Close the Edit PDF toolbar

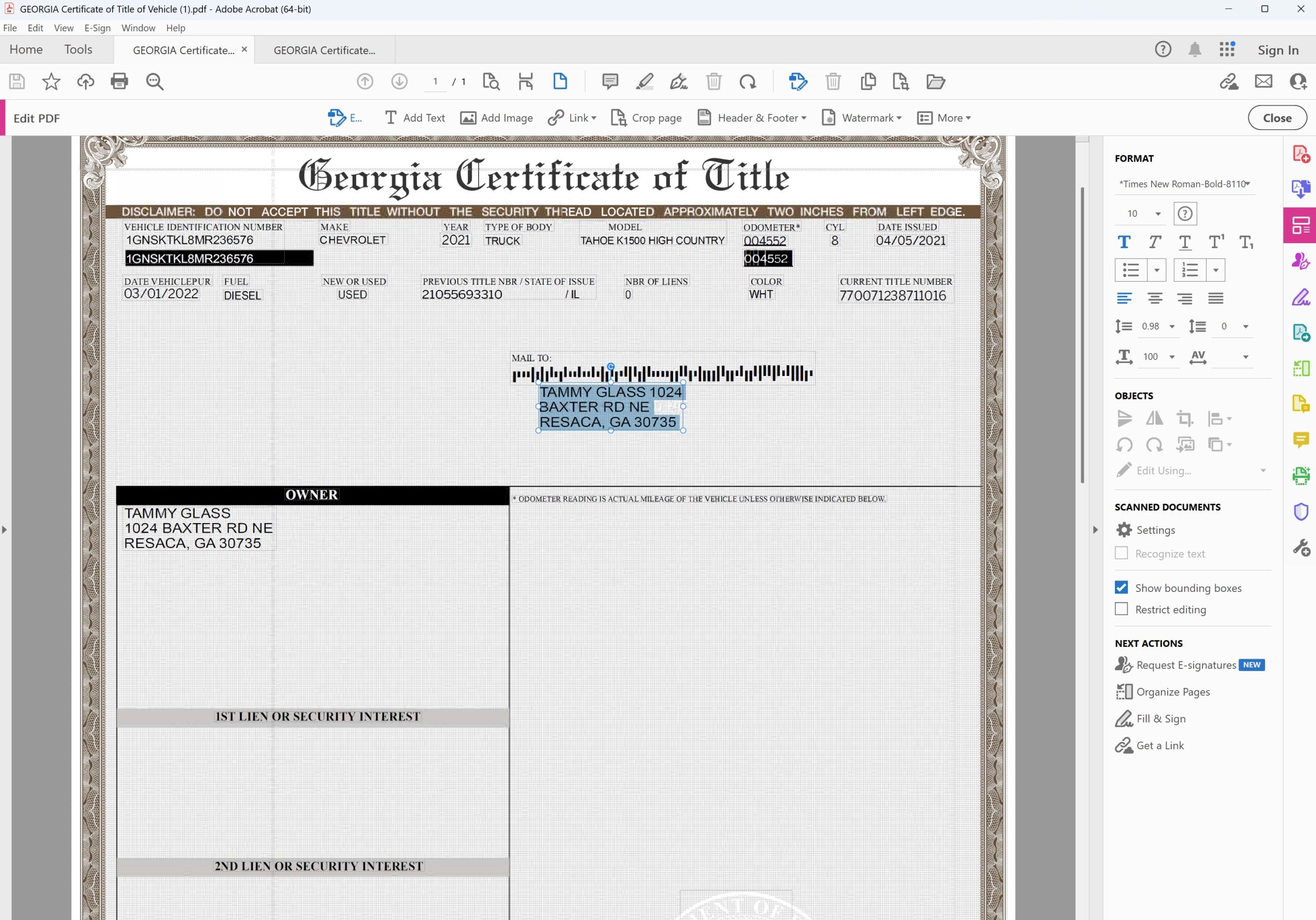pyautogui.click(x=1277, y=118)
